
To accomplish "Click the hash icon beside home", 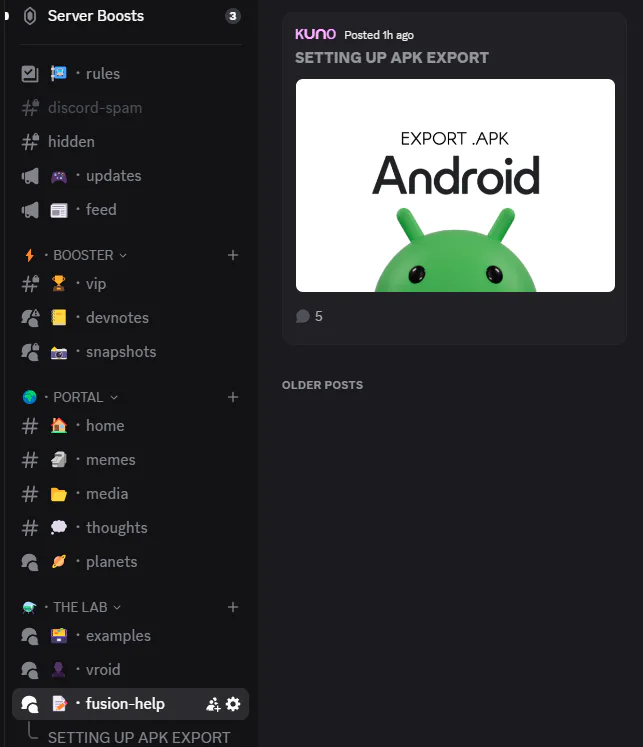I will coord(30,426).
